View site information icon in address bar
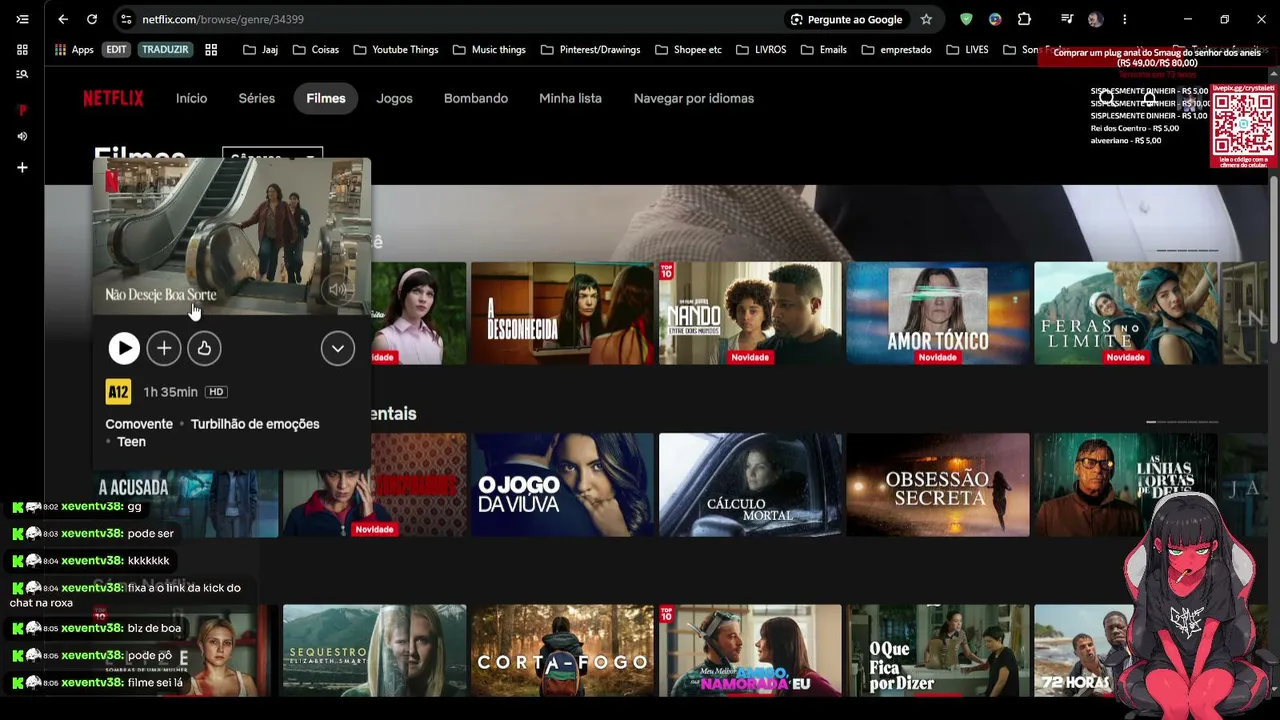Screen dimensions: 1280x720 pos(125,19)
